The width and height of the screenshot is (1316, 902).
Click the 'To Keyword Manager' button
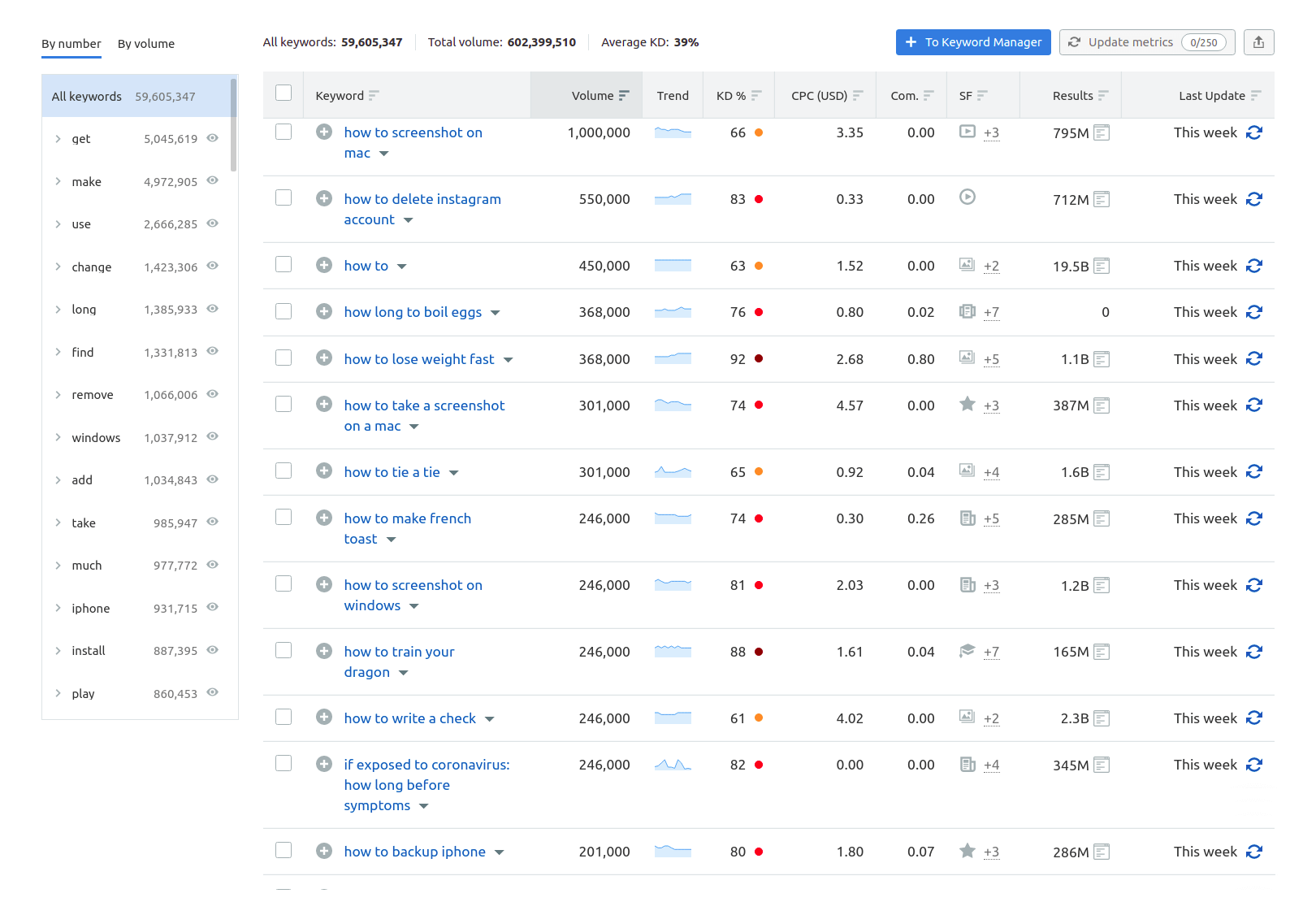point(972,42)
